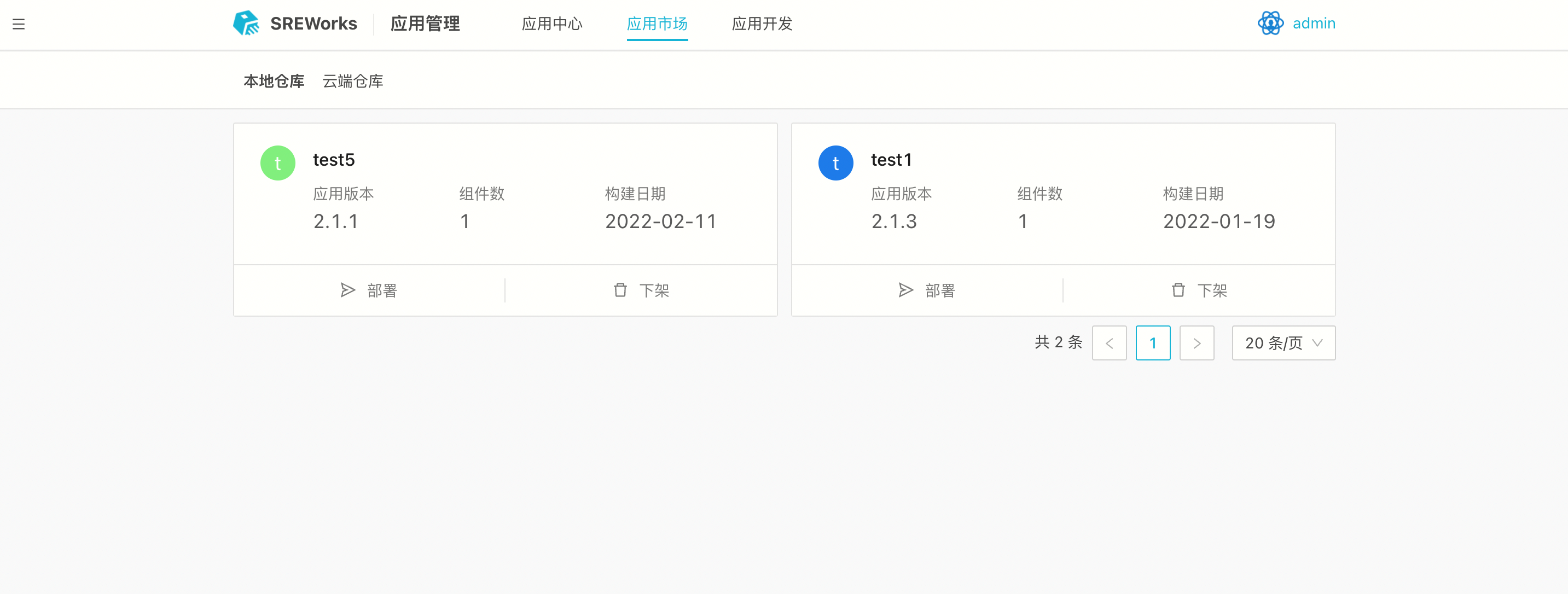Image resolution: width=1568 pixels, height=594 pixels.
Task: Click the admin user avatar icon
Action: tap(1270, 23)
